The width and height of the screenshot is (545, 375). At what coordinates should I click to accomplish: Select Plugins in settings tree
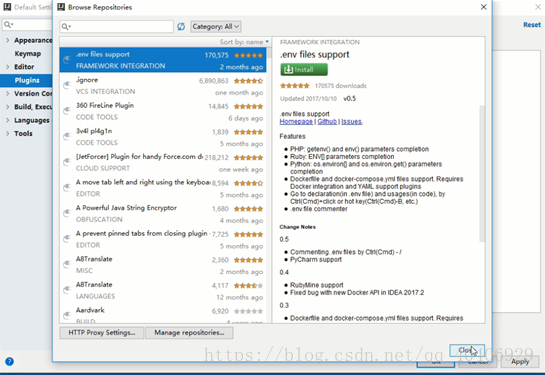click(x=26, y=80)
